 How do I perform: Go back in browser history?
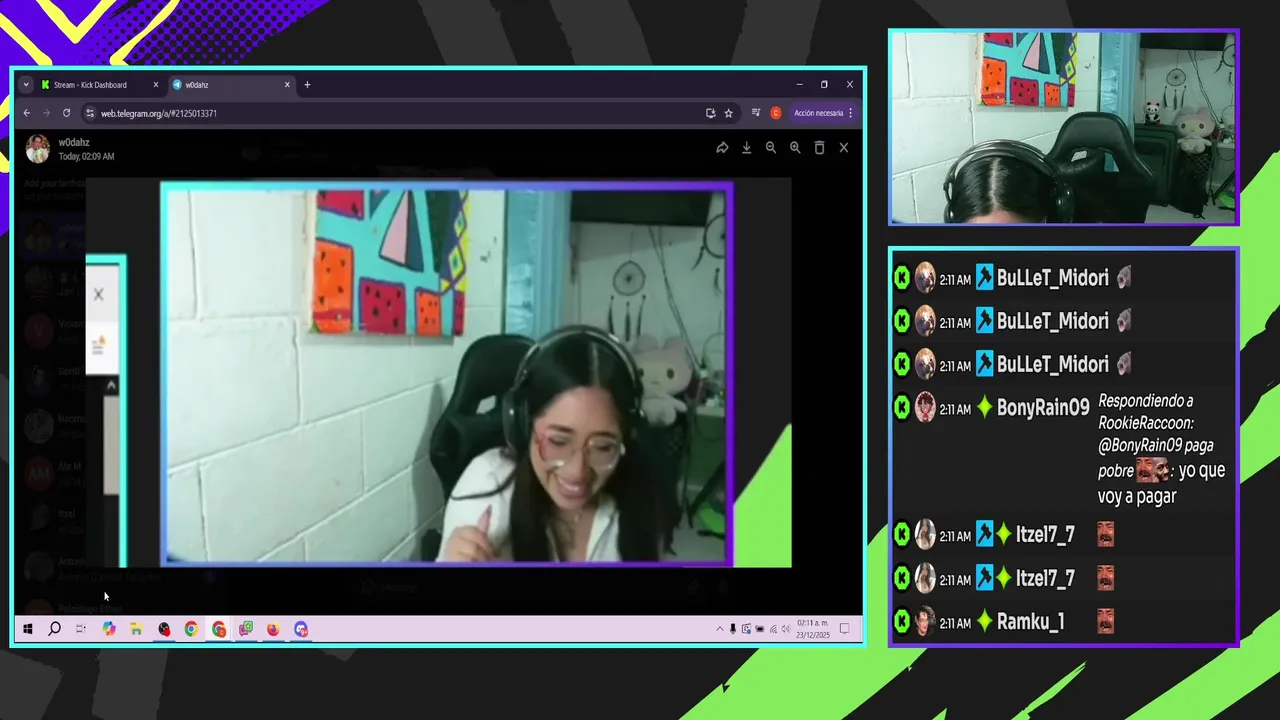point(27,113)
